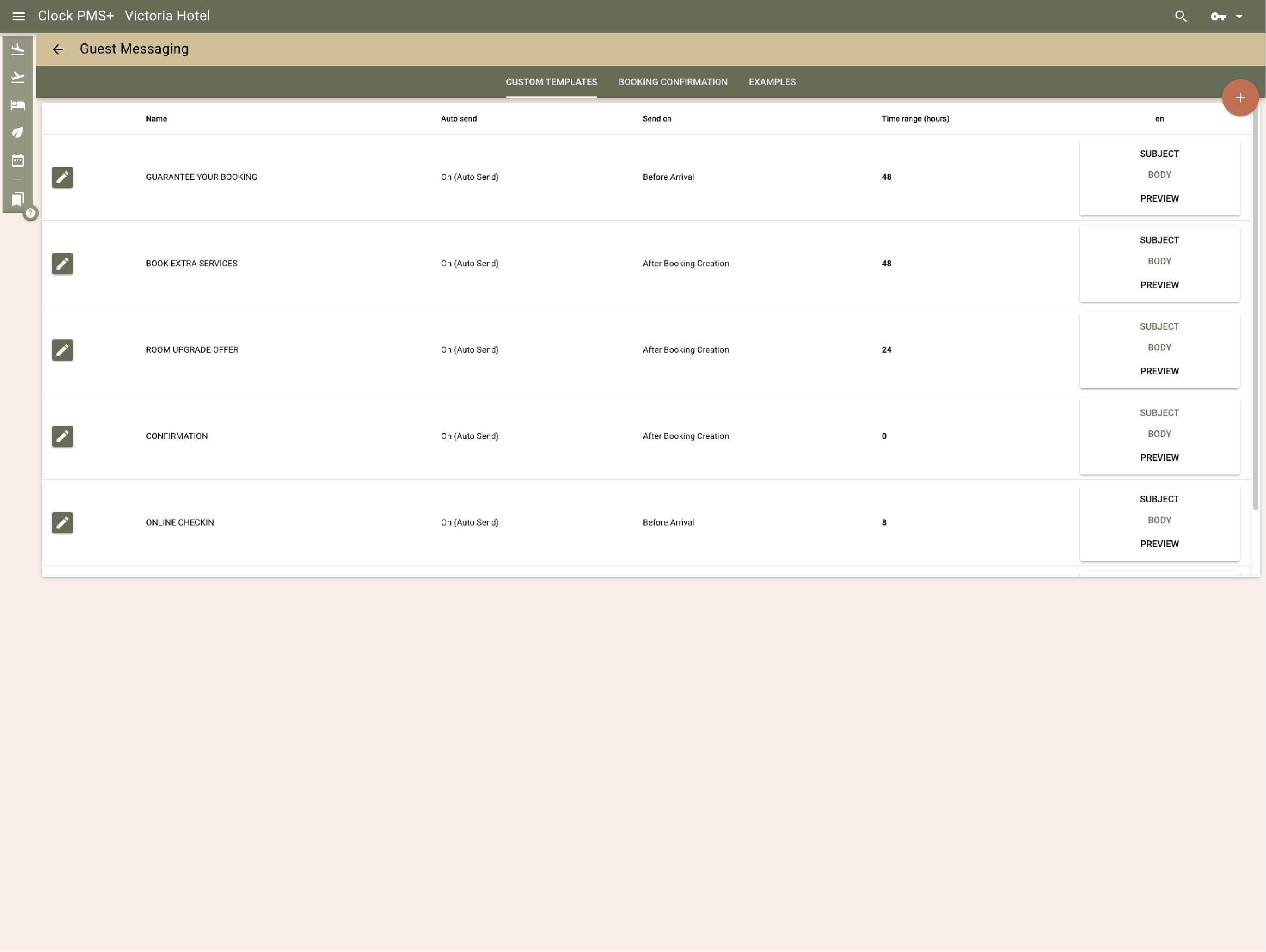Image resolution: width=1266 pixels, height=952 pixels.
Task: Edit the GUARANTEE YOUR BOOKING template
Action: 62,178
